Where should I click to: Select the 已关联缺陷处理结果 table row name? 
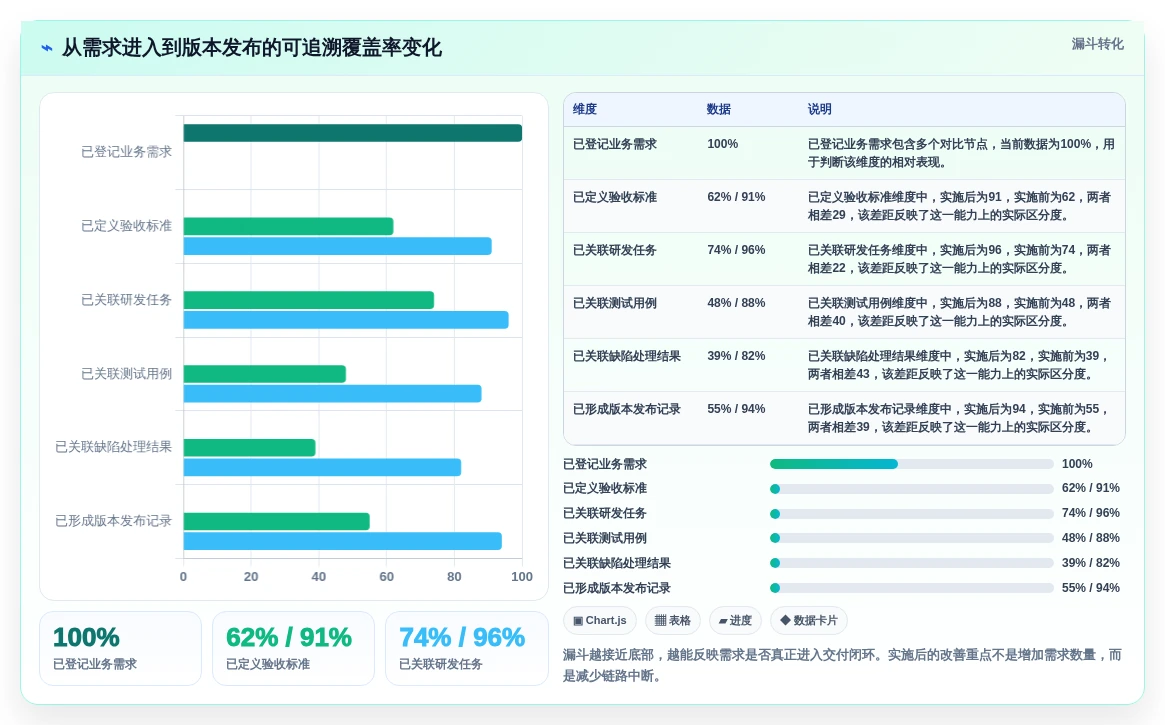click(626, 356)
